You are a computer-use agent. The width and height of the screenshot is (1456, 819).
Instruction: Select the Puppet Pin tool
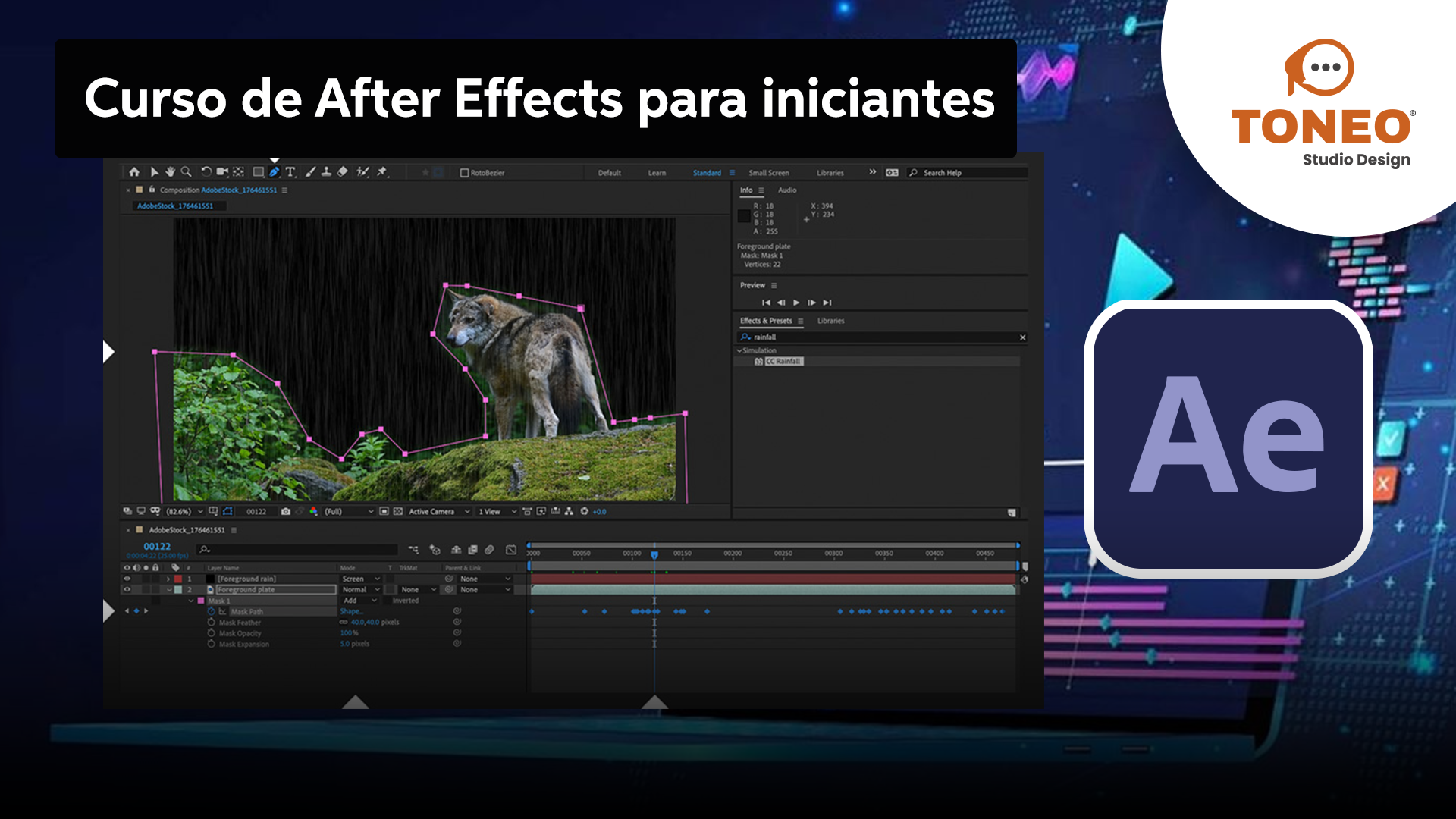382,172
